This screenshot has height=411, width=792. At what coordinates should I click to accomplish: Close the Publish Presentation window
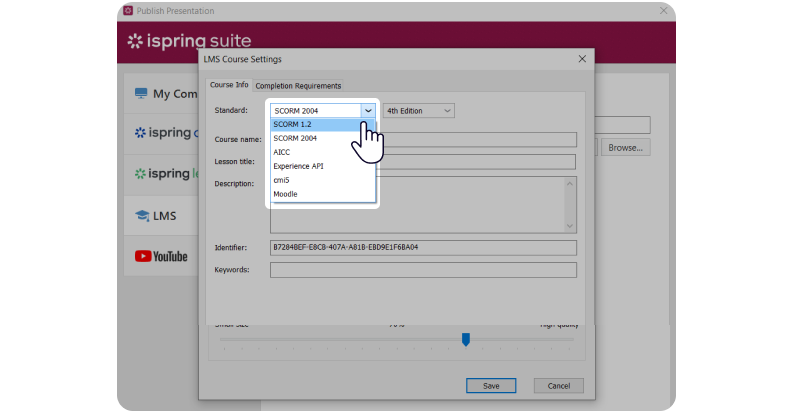663,11
